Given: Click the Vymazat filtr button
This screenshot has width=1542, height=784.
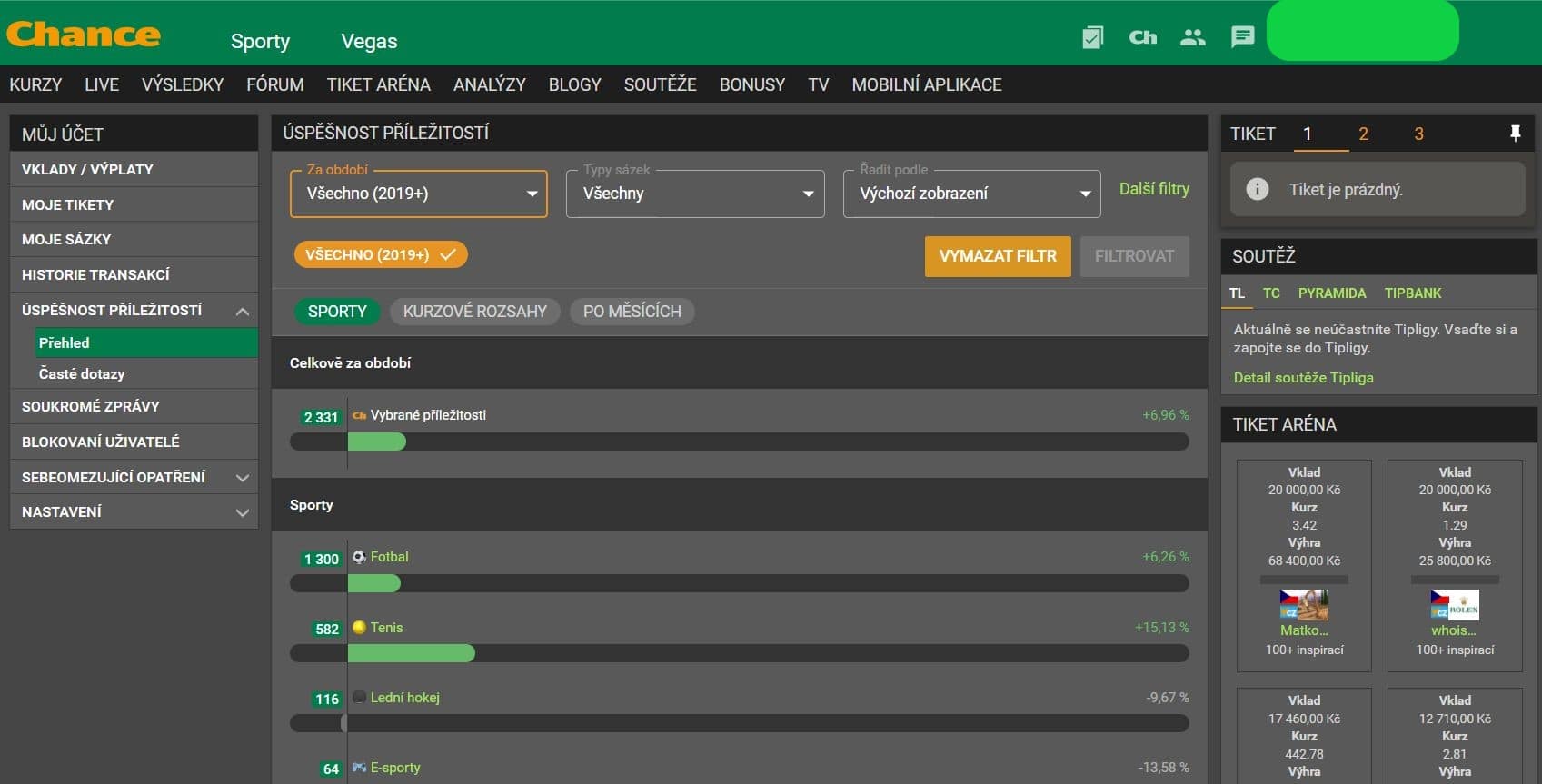Looking at the screenshot, I should (998, 256).
